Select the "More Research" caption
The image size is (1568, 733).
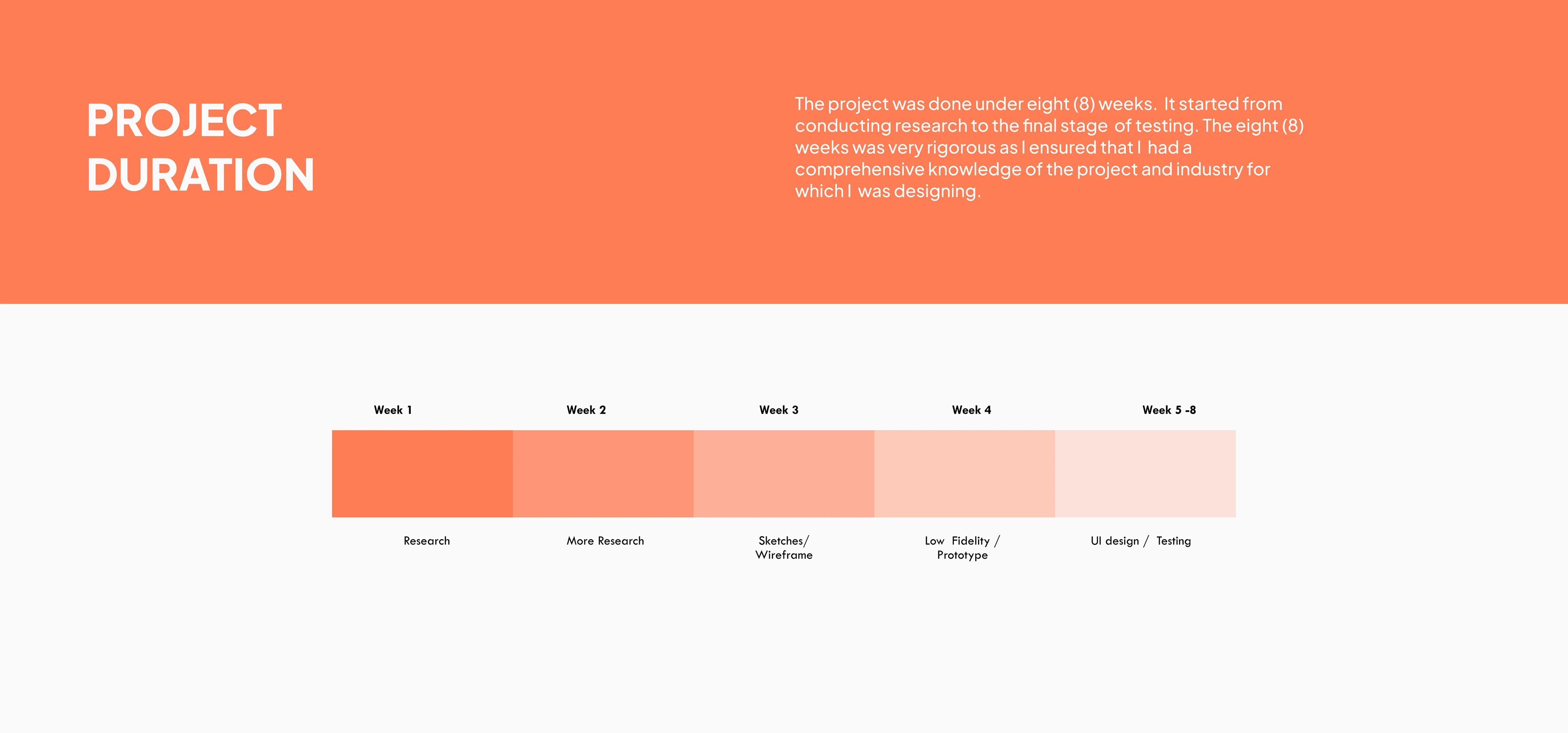tap(605, 541)
